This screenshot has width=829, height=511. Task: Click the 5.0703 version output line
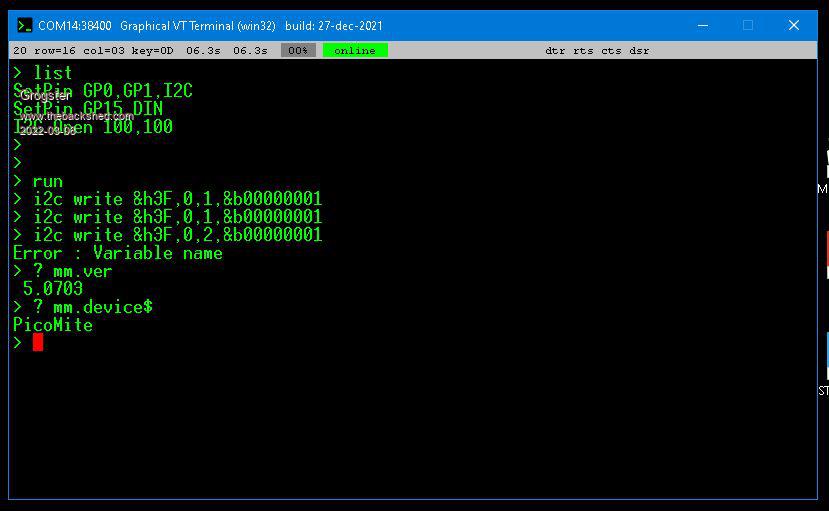53,289
